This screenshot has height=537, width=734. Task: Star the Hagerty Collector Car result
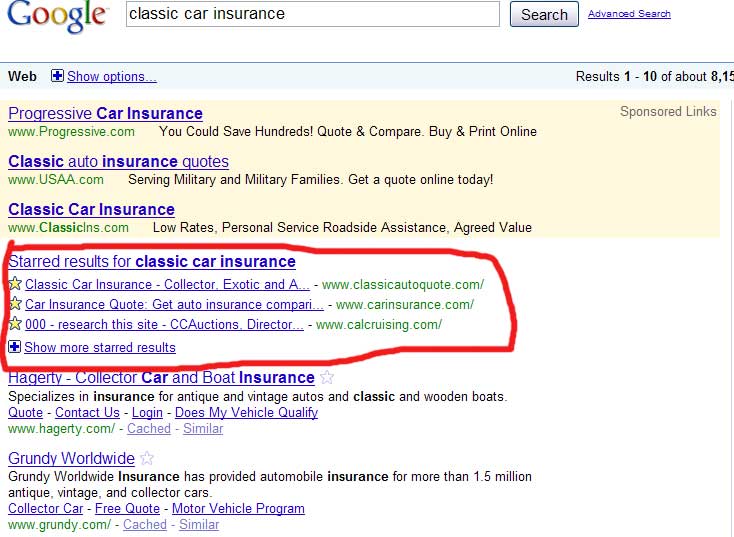tap(327, 377)
